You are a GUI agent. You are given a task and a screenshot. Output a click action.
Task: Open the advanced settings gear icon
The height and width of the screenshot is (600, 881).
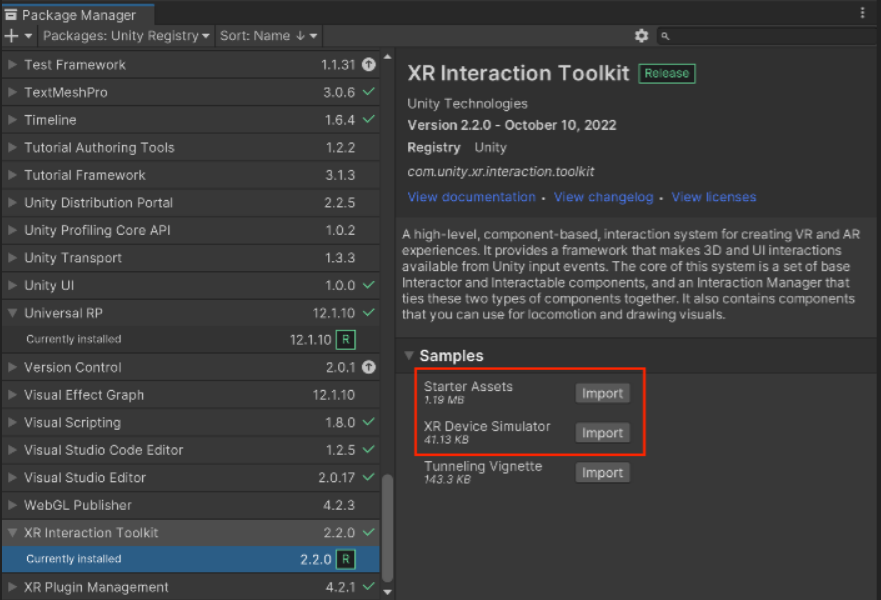tap(641, 35)
